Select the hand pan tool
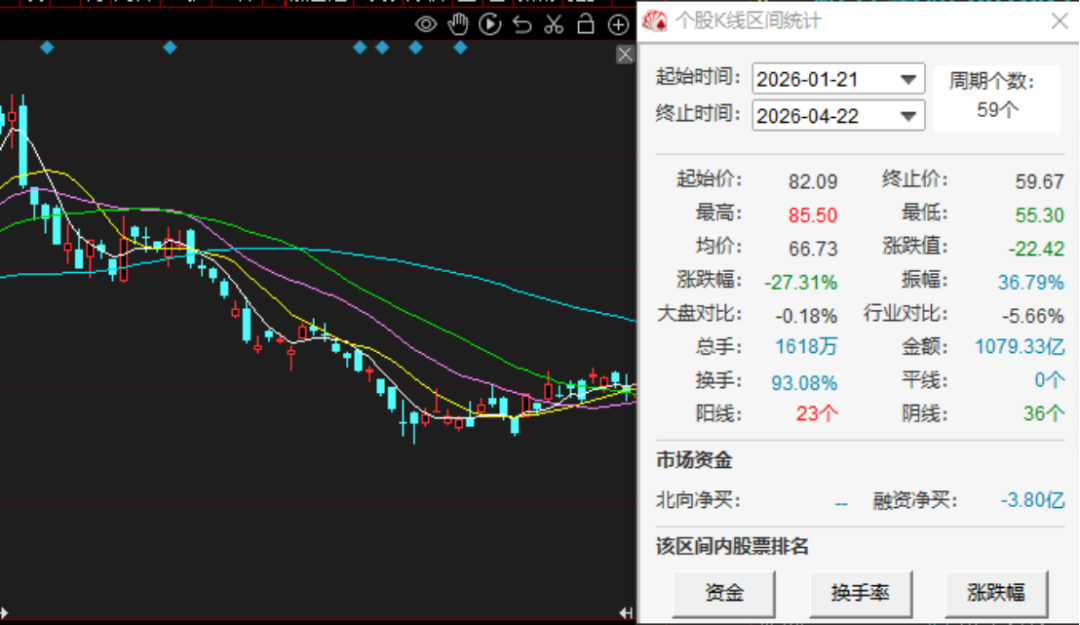 tap(458, 25)
